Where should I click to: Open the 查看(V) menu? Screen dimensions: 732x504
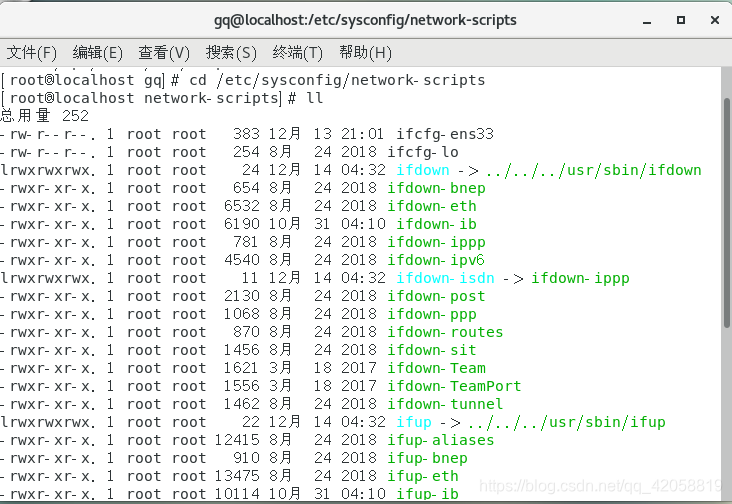click(x=164, y=52)
